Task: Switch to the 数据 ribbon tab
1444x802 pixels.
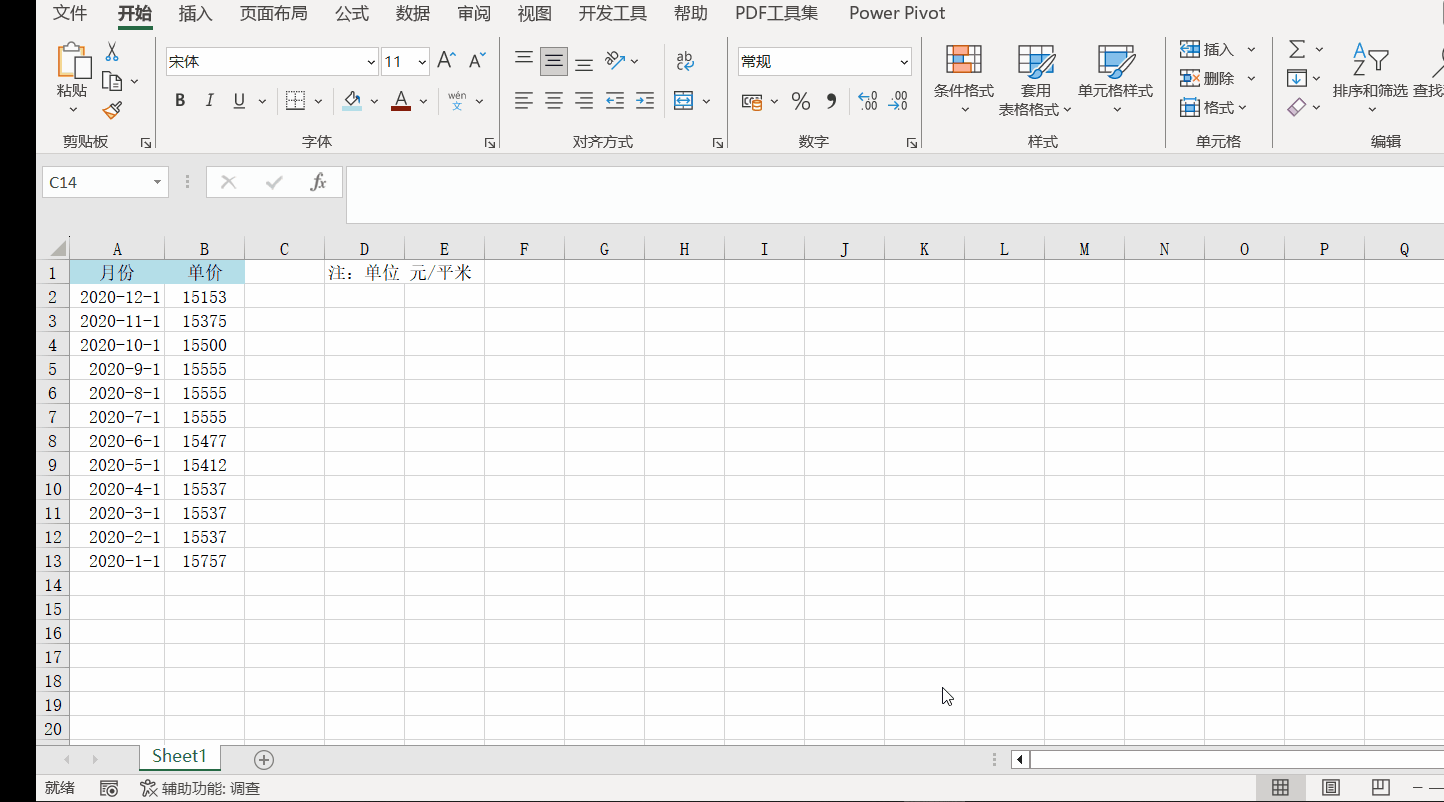Action: [412, 13]
